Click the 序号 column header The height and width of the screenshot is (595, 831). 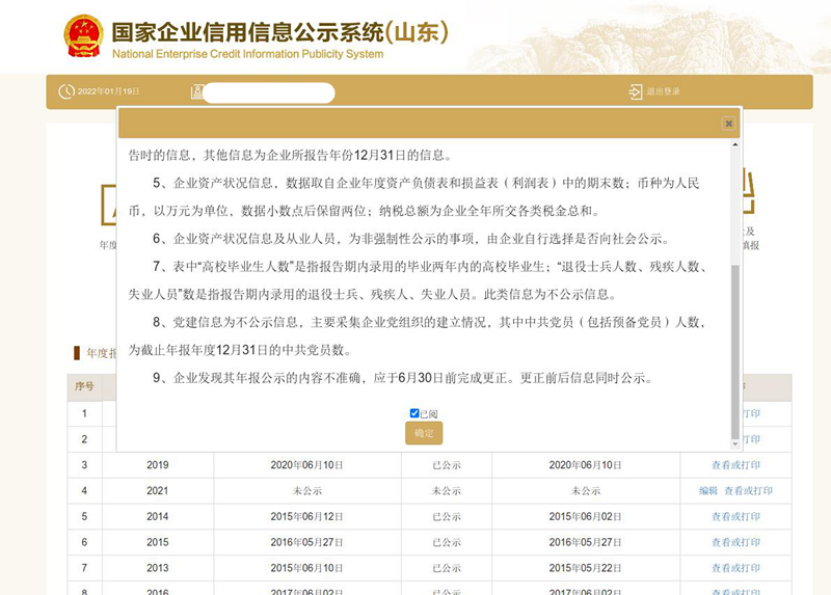85,386
